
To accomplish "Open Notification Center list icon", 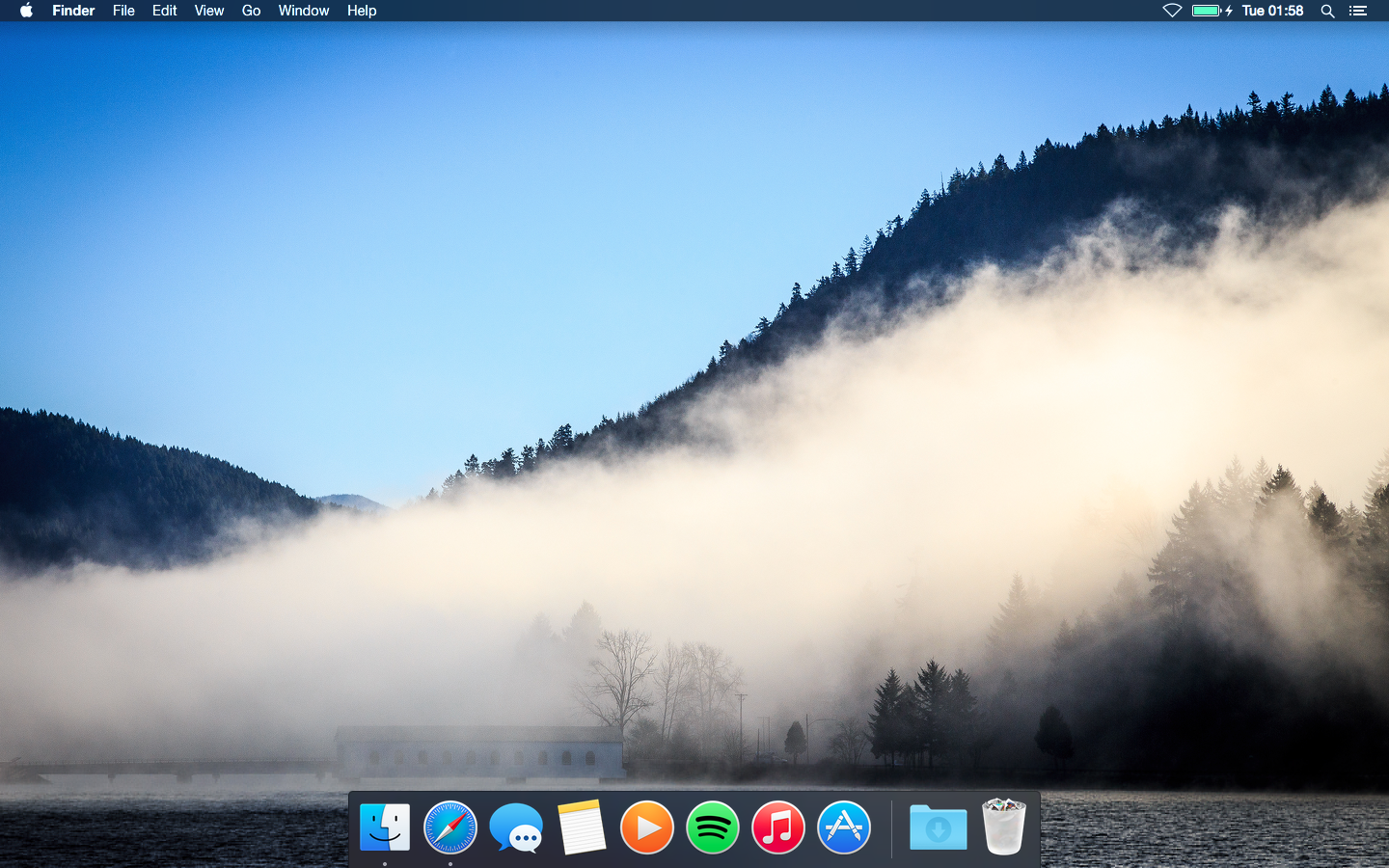I will [1358, 11].
